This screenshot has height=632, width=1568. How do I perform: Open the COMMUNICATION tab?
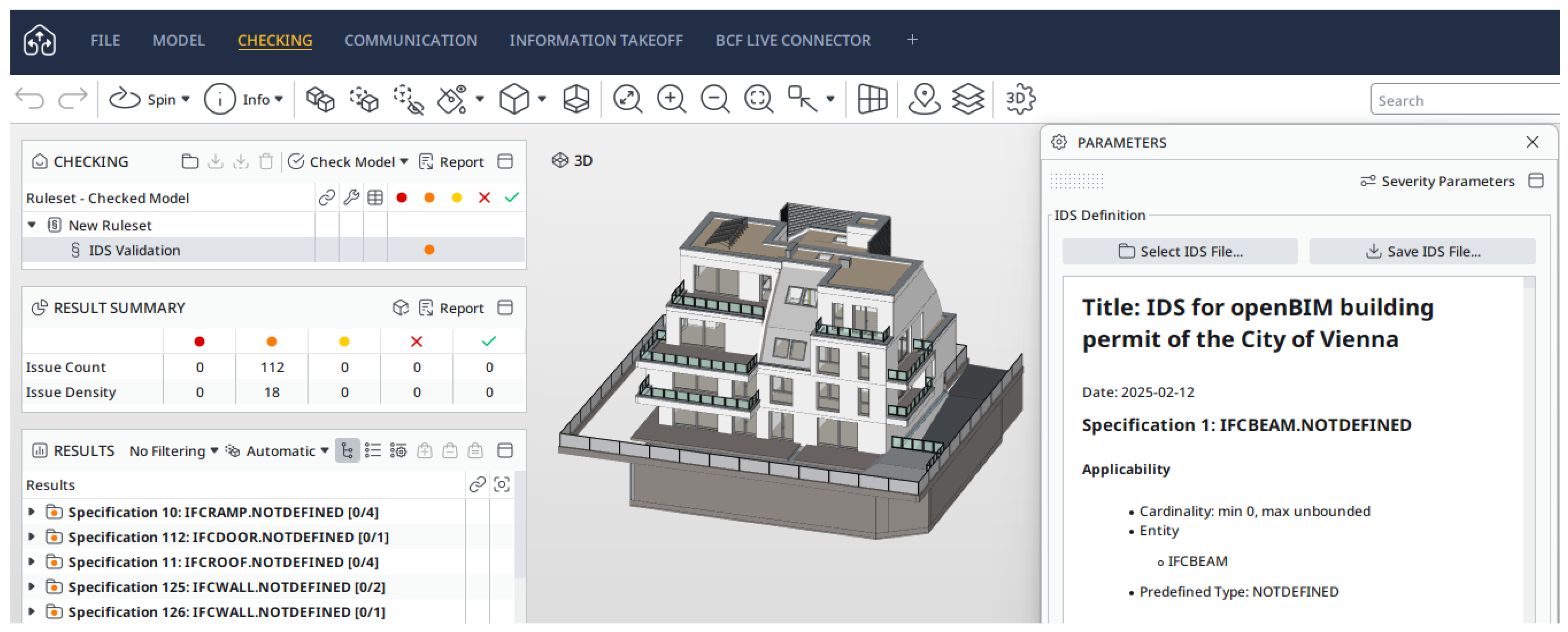pyautogui.click(x=410, y=41)
